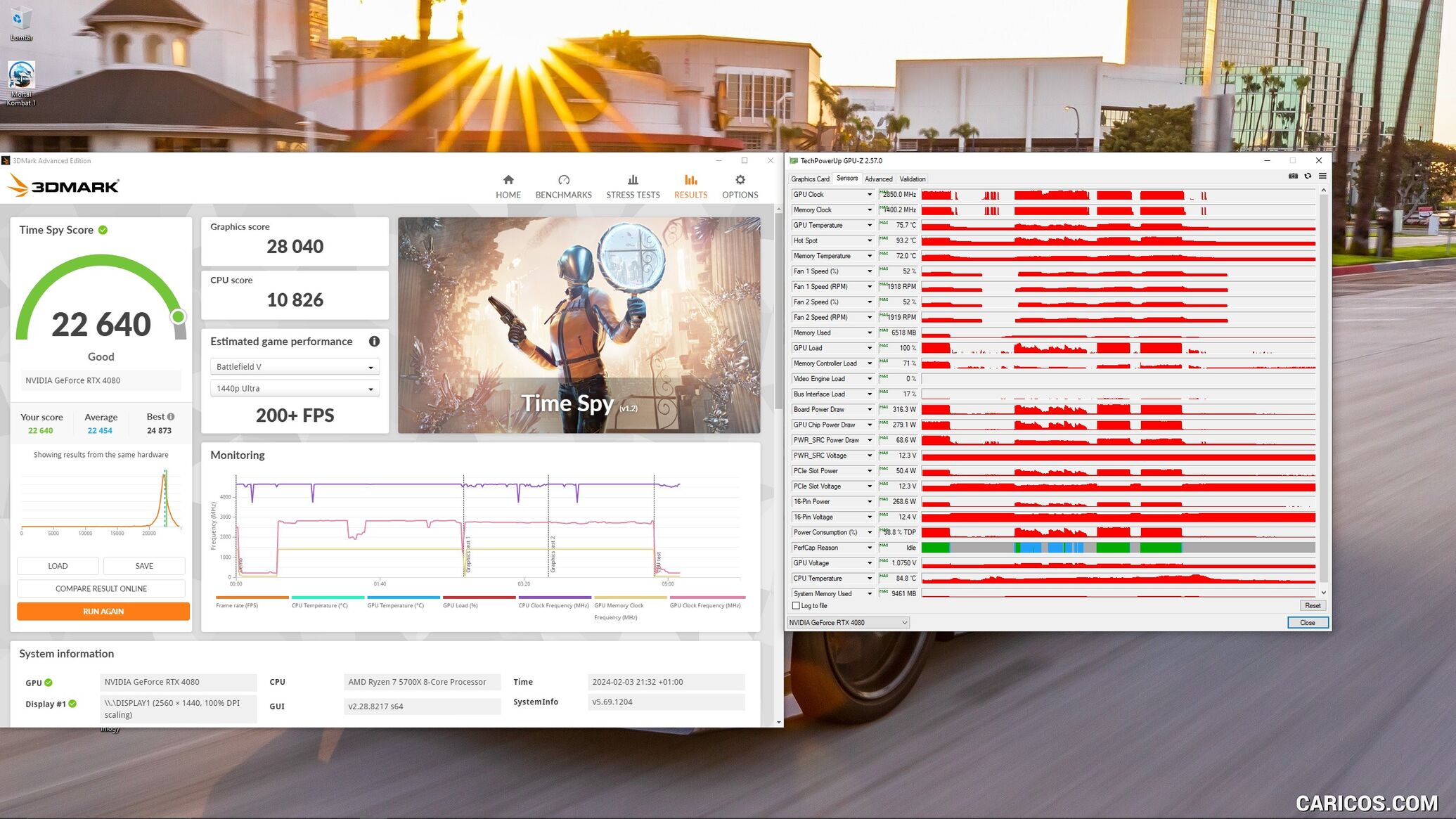Open the Battlefield V game dropdown
The width and height of the screenshot is (1456, 819).
point(295,367)
